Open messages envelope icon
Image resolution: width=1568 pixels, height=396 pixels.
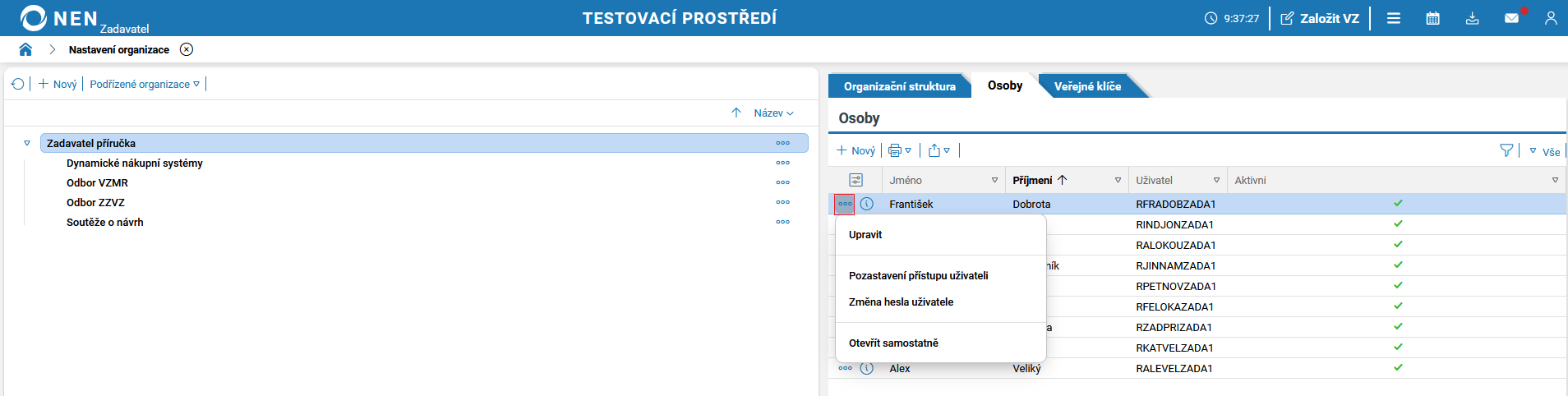(x=1512, y=18)
